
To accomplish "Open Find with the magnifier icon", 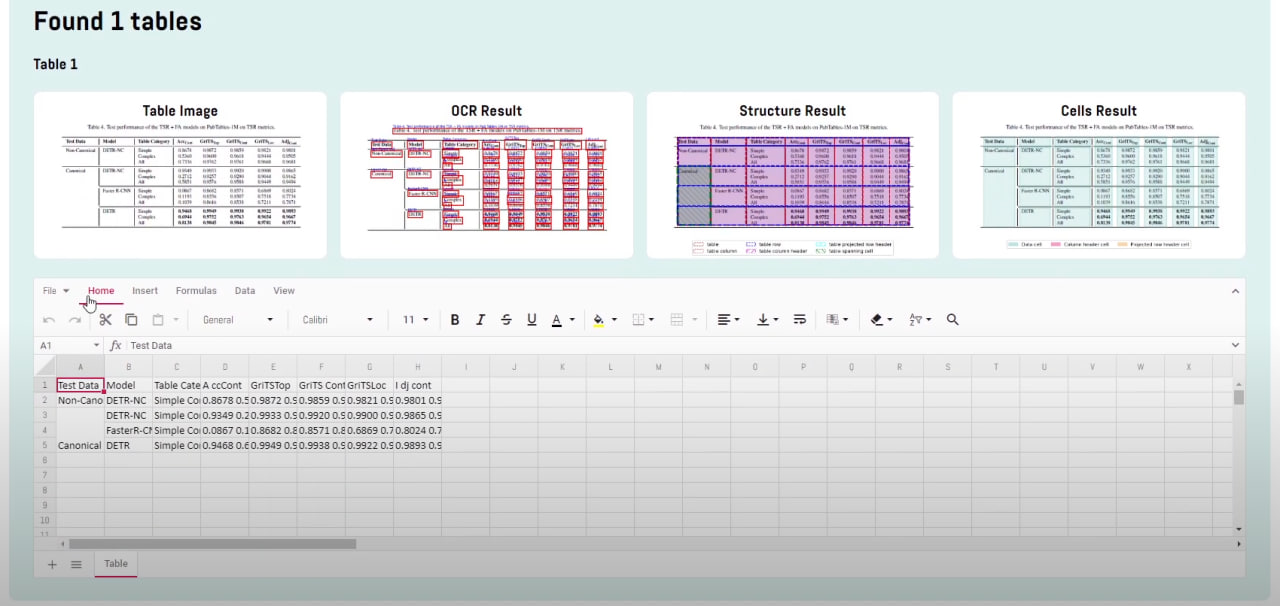I will click(x=952, y=320).
